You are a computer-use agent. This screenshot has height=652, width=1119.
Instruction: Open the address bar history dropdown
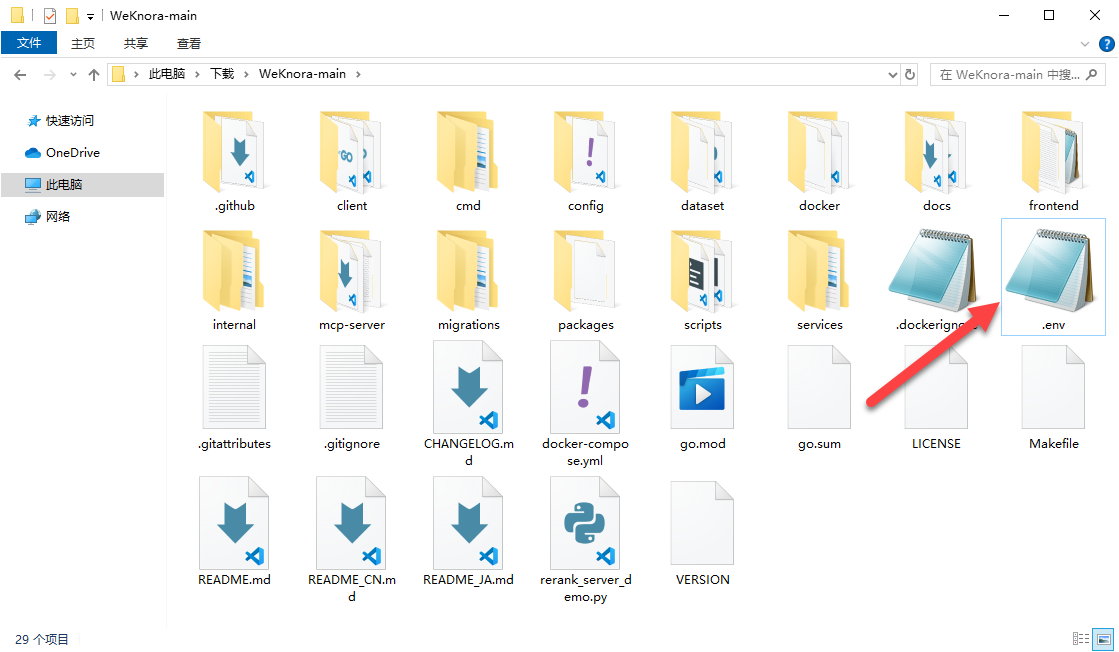pyautogui.click(x=893, y=75)
